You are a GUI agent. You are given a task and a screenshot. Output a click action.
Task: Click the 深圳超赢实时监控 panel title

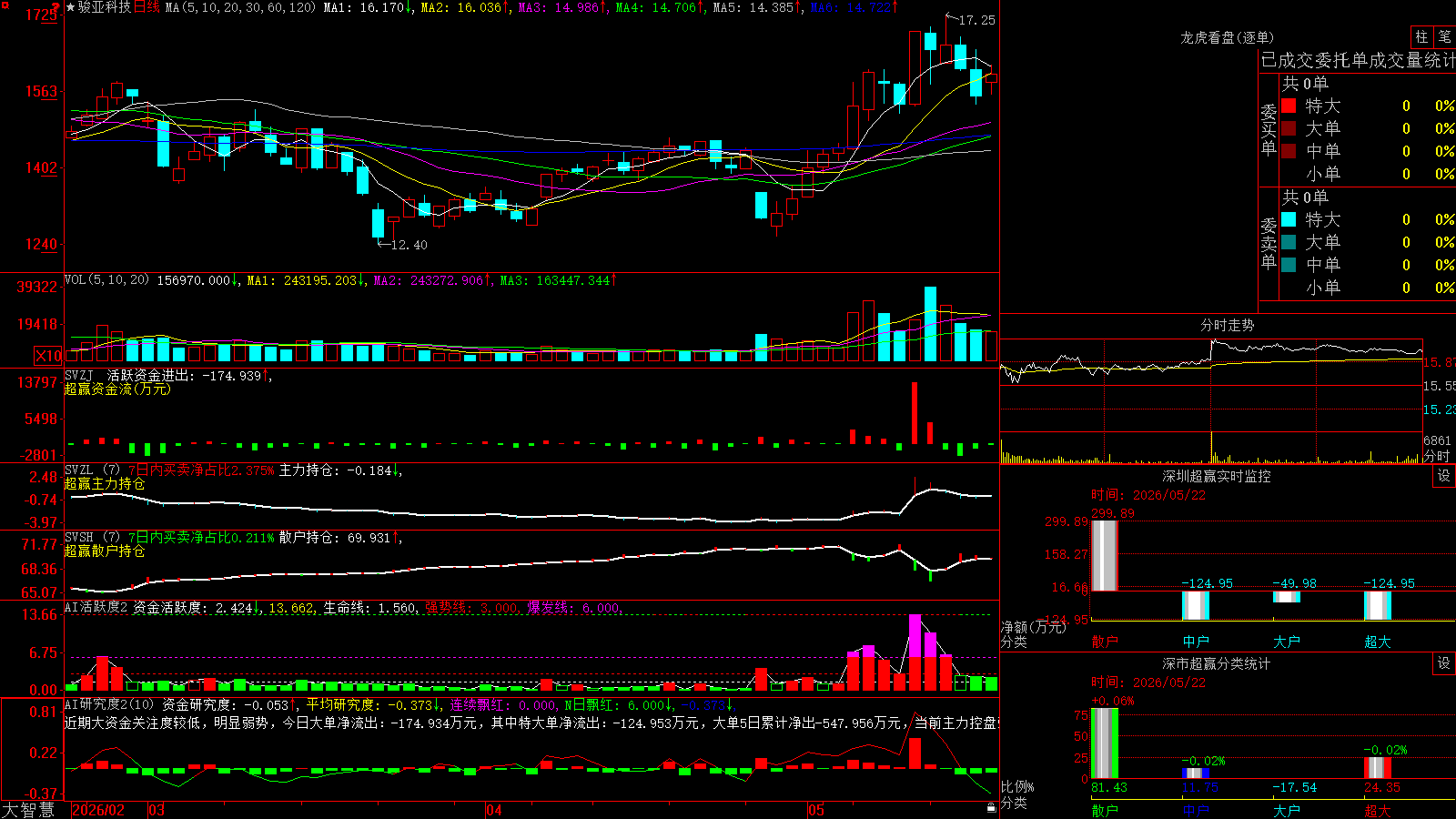tap(1216, 476)
